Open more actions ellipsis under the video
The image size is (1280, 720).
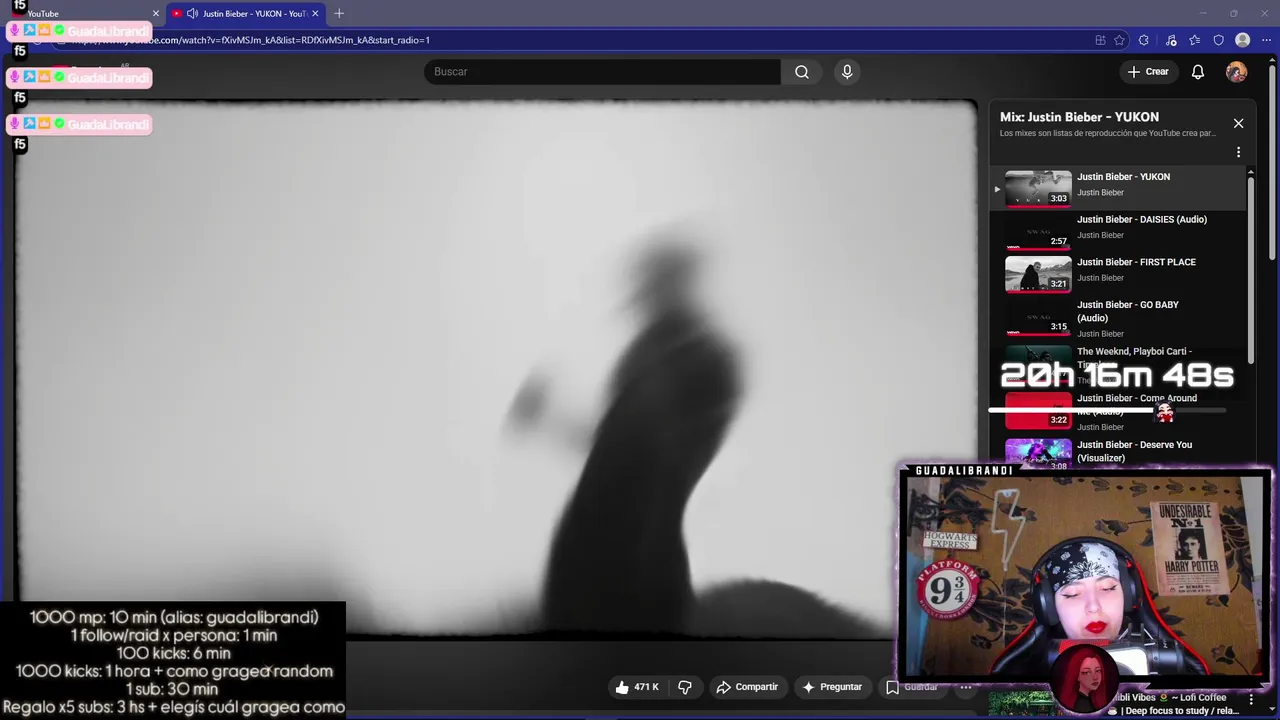click(x=965, y=687)
